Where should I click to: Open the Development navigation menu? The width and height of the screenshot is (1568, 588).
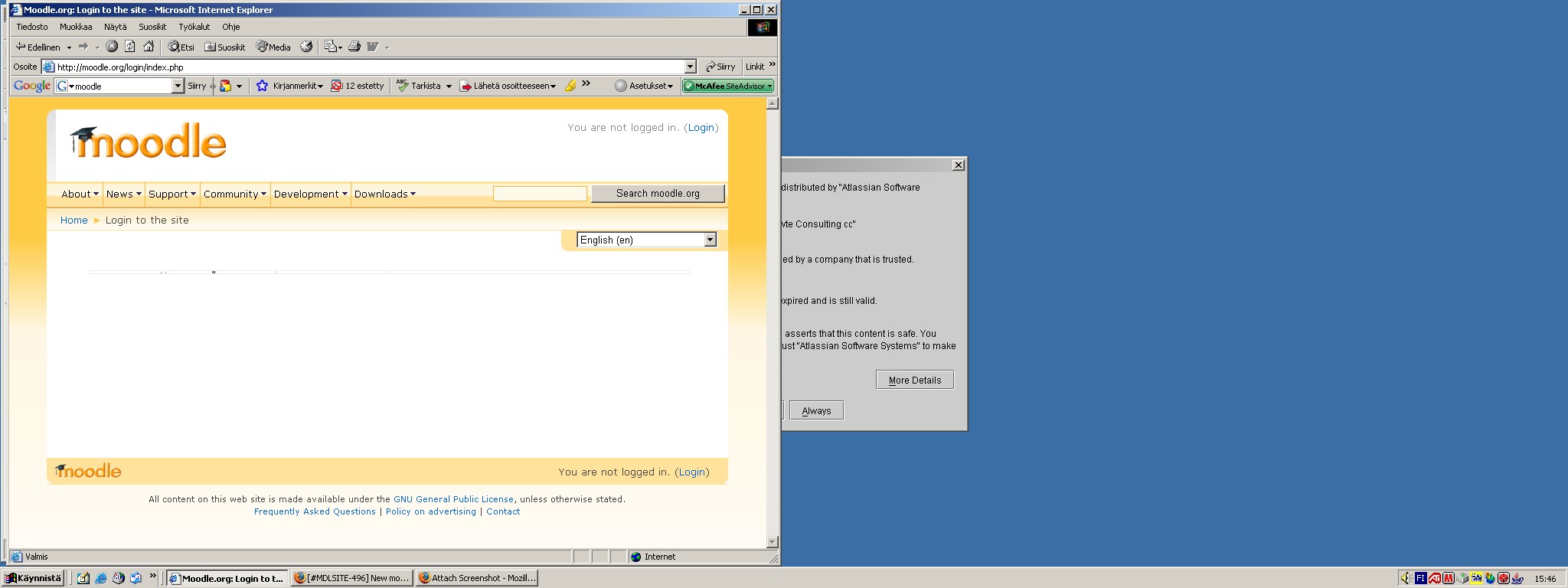(x=310, y=194)
